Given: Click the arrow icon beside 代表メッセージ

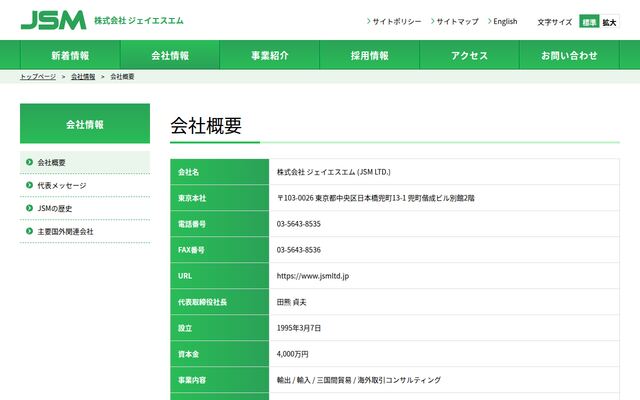Looking at the screenshot, I should click(x=29, y=185).
